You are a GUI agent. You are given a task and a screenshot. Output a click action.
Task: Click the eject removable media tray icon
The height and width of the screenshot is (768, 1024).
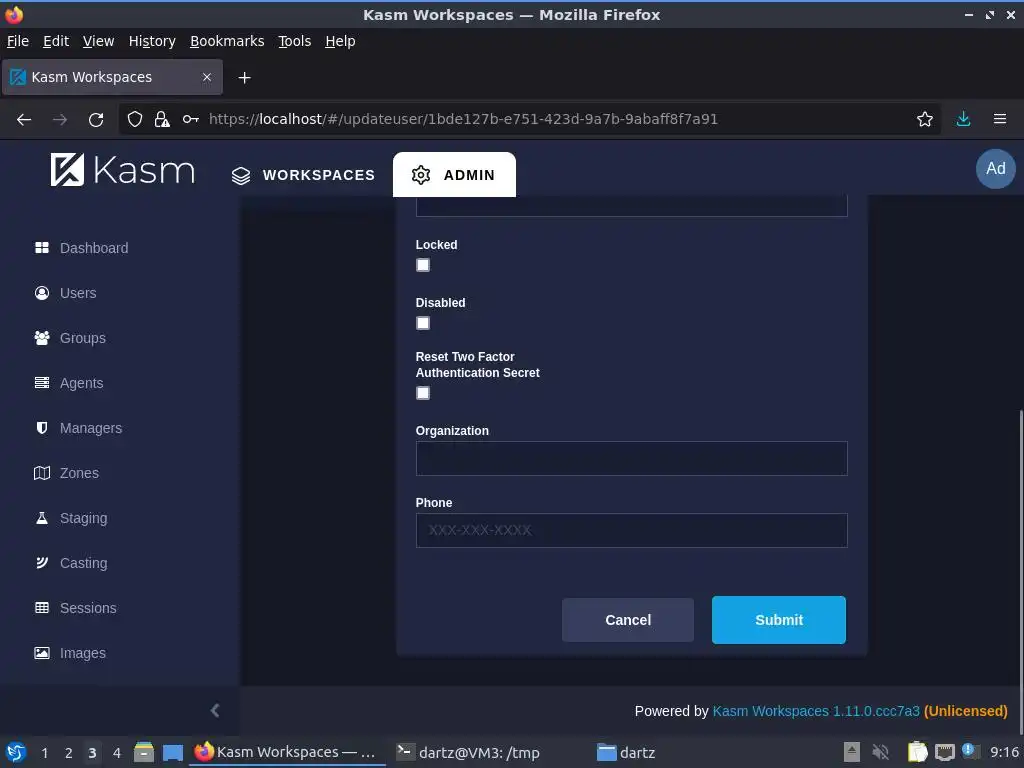(x=852, y=752)
